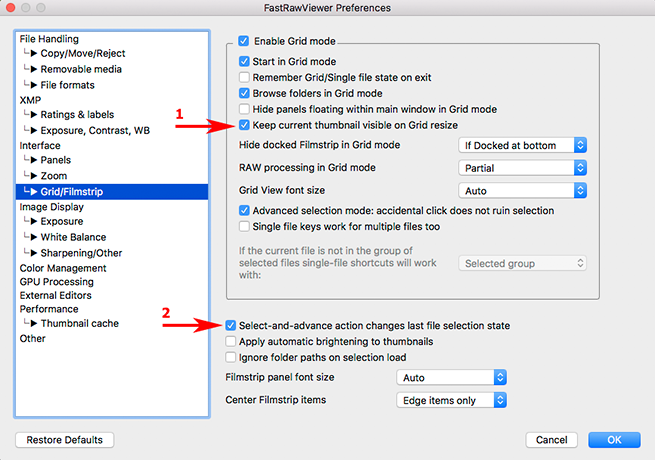Toggle Single file keys work for multiple files

click(x=245, y=227)
